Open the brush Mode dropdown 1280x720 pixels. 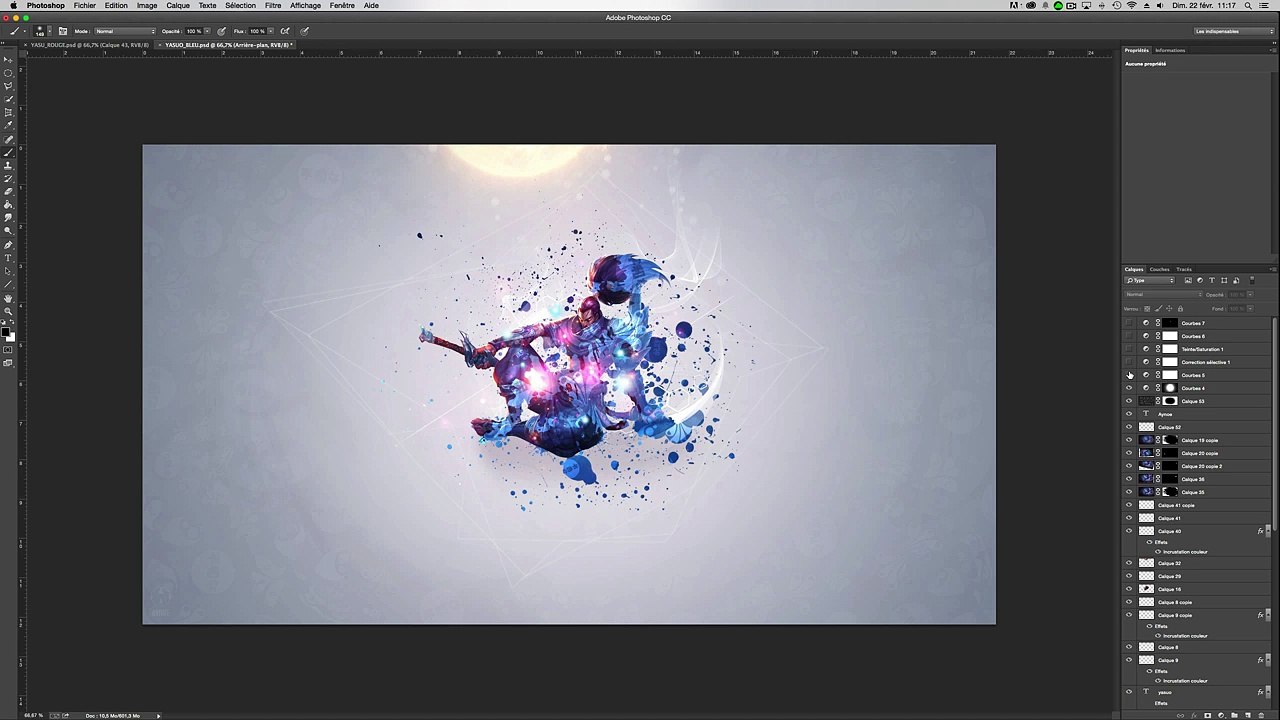(x=124, y=31)
